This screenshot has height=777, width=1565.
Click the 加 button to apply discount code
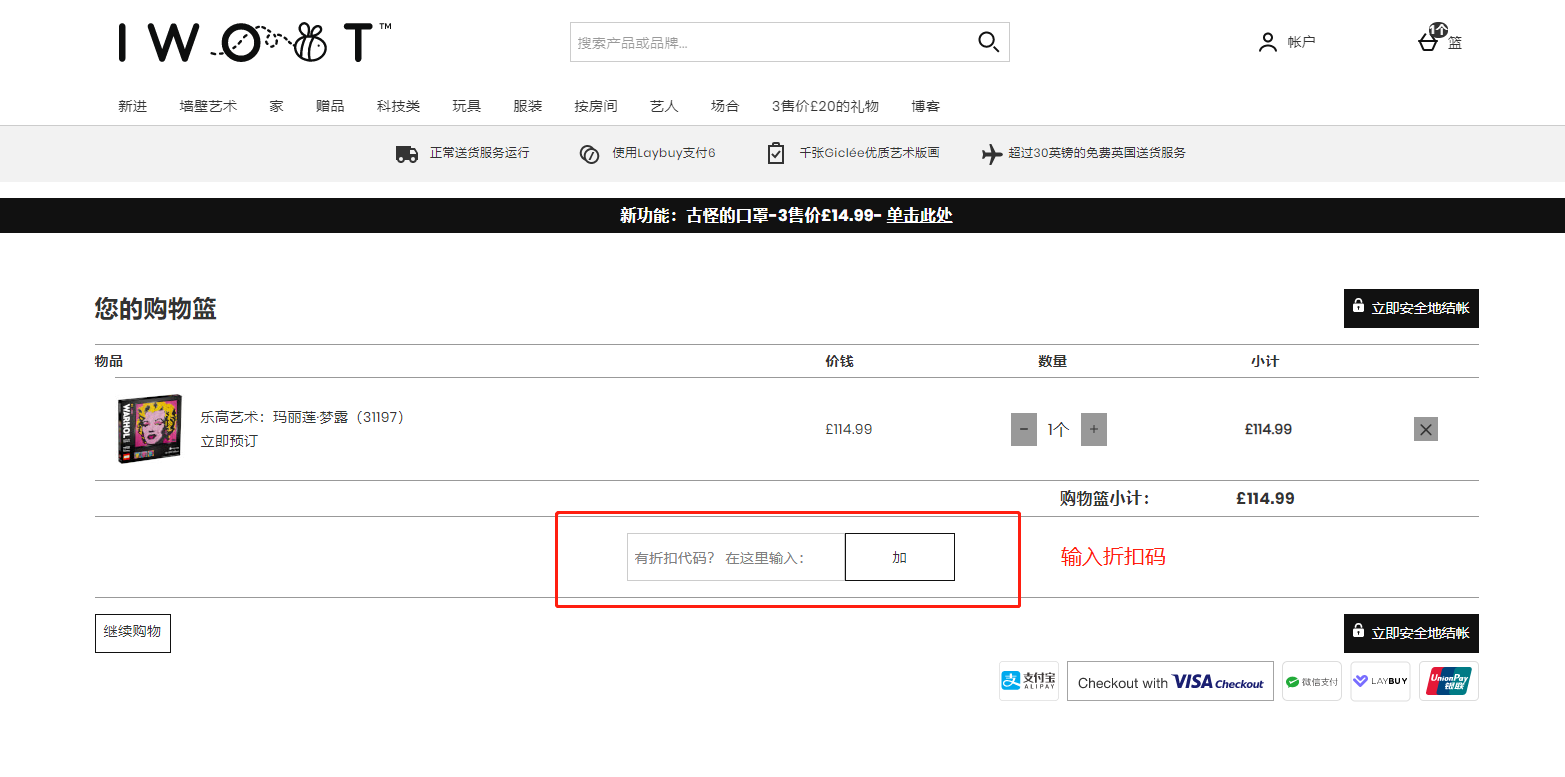pos(899,557)
